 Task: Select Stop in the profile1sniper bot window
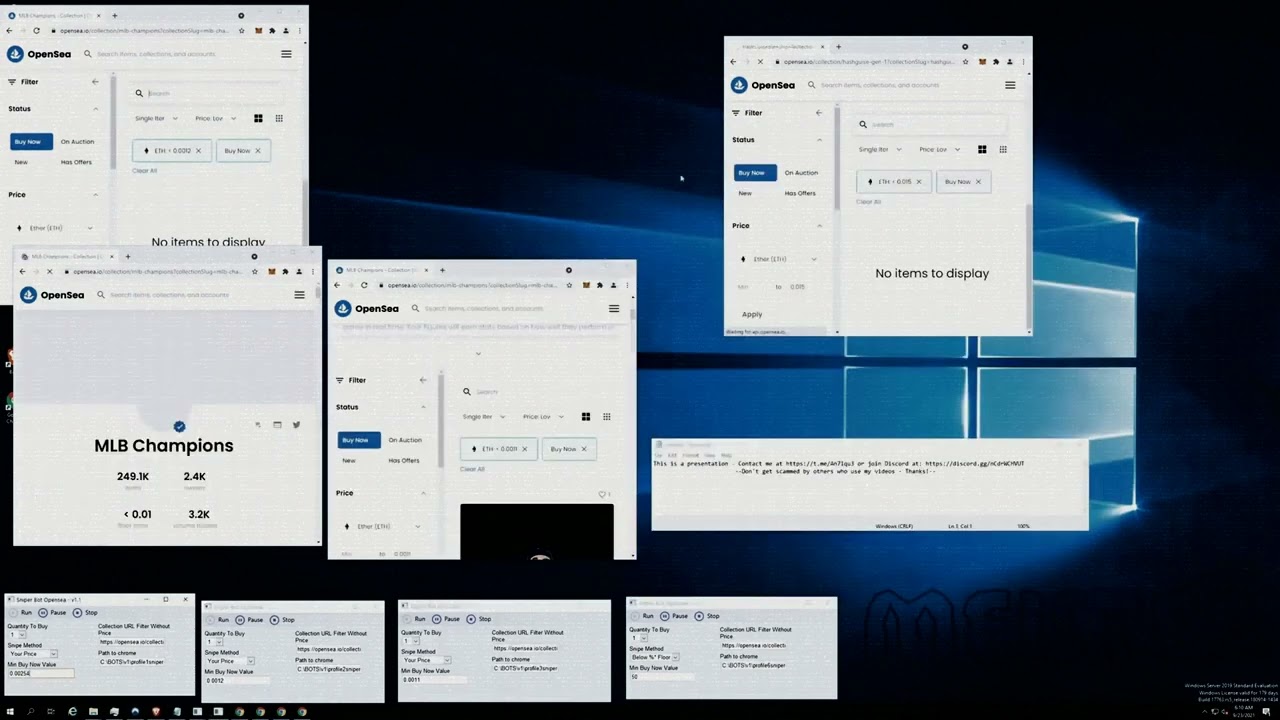coord(85,612)
